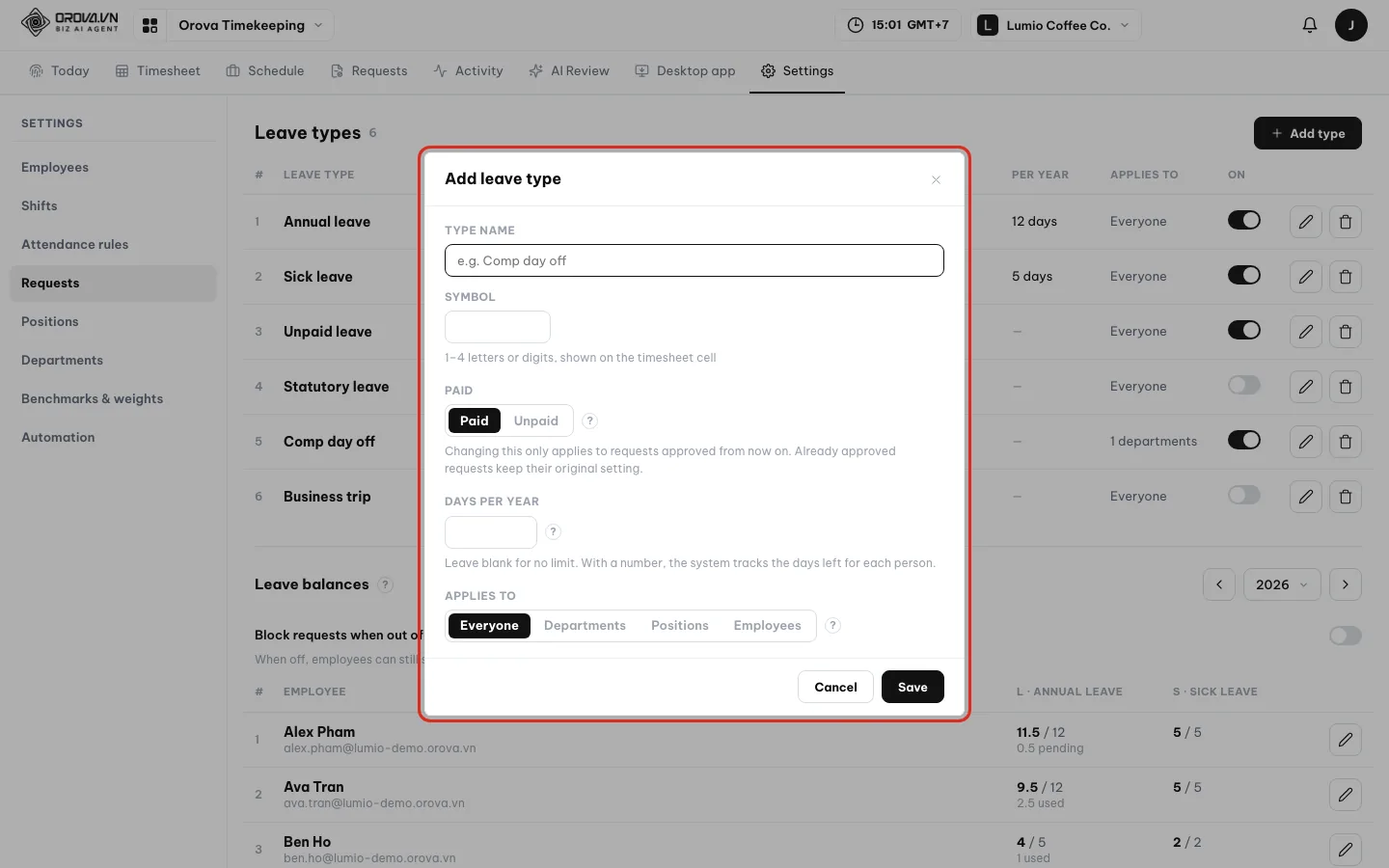Toggle Block requests when out switch
1389x868 pixels.
point(1345,636)
